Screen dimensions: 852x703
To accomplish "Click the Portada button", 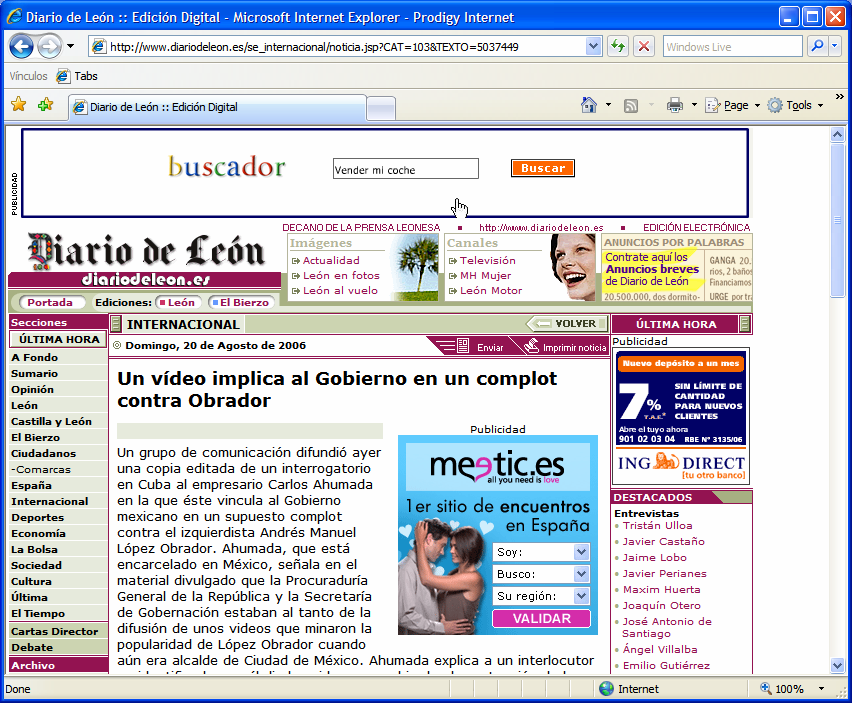I will point(50,303).
